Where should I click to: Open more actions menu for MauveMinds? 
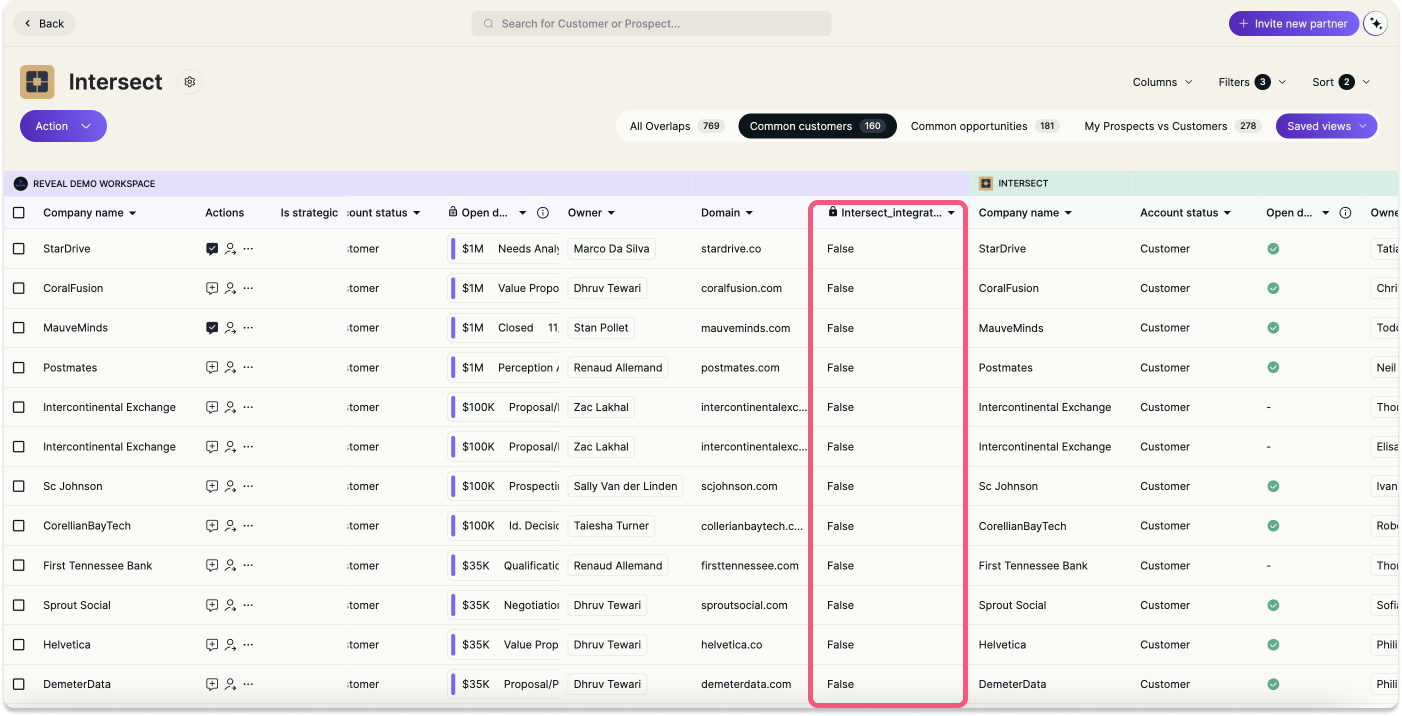[x=248, y=328]
